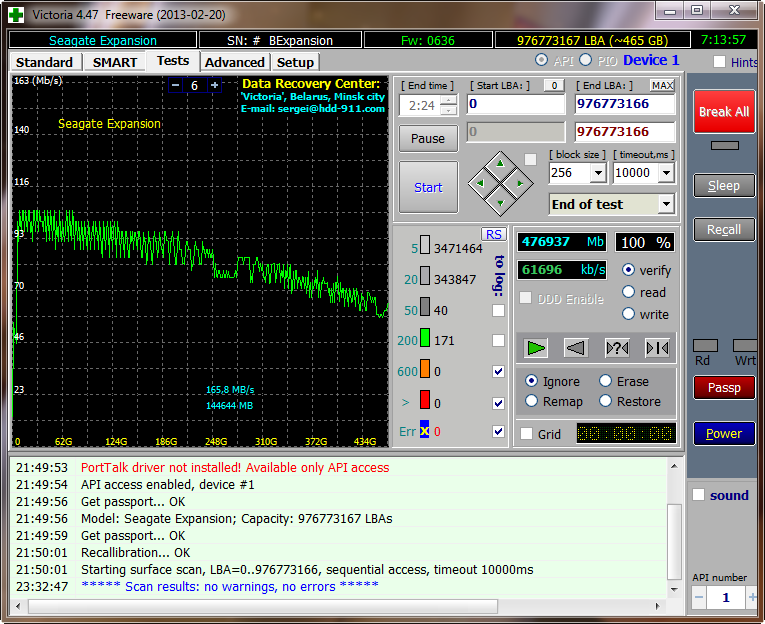
Task: Click the up arrow on diamond navigator
Action: (500, 164)
